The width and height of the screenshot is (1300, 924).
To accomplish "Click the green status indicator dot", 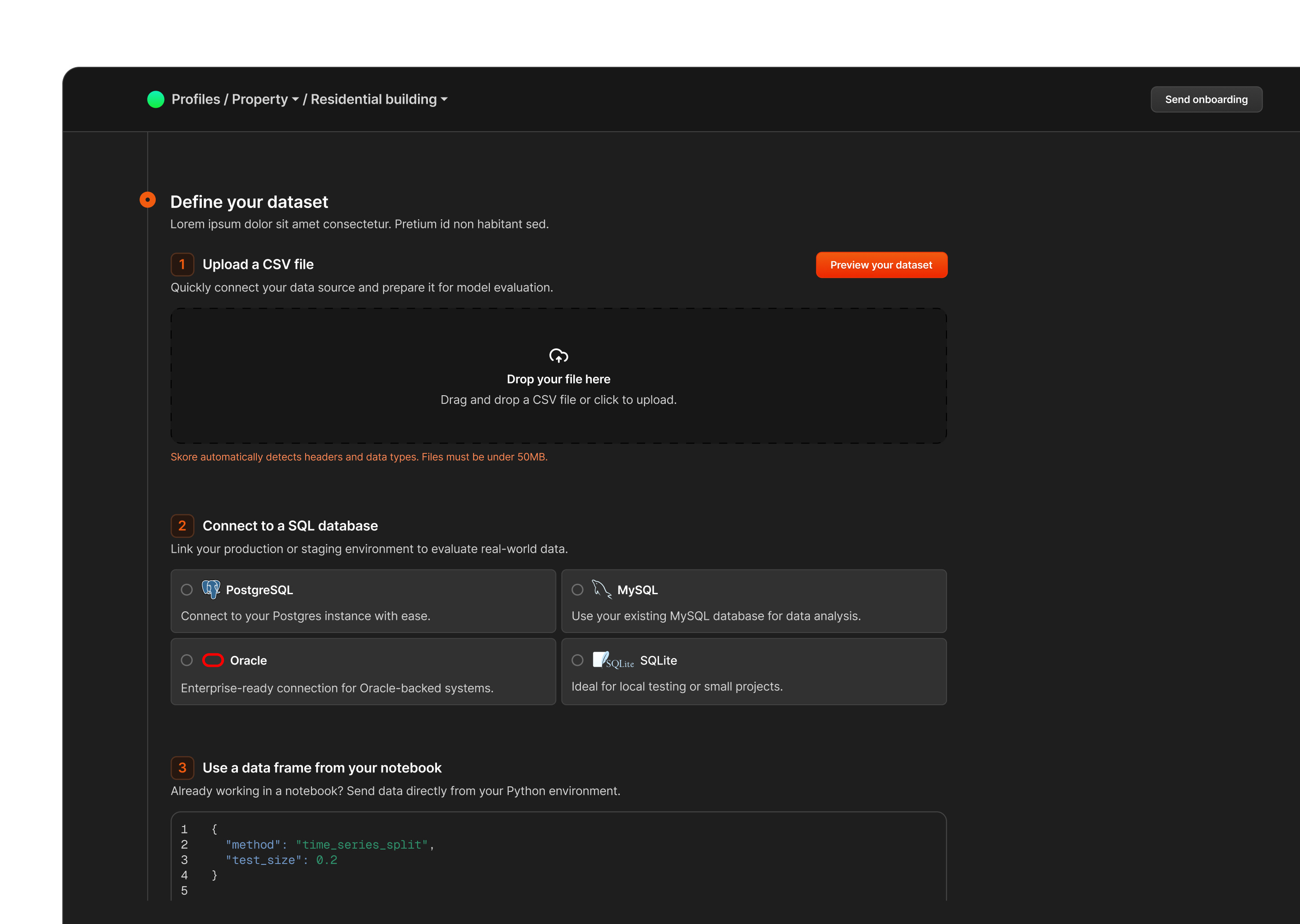I will 156,99.
